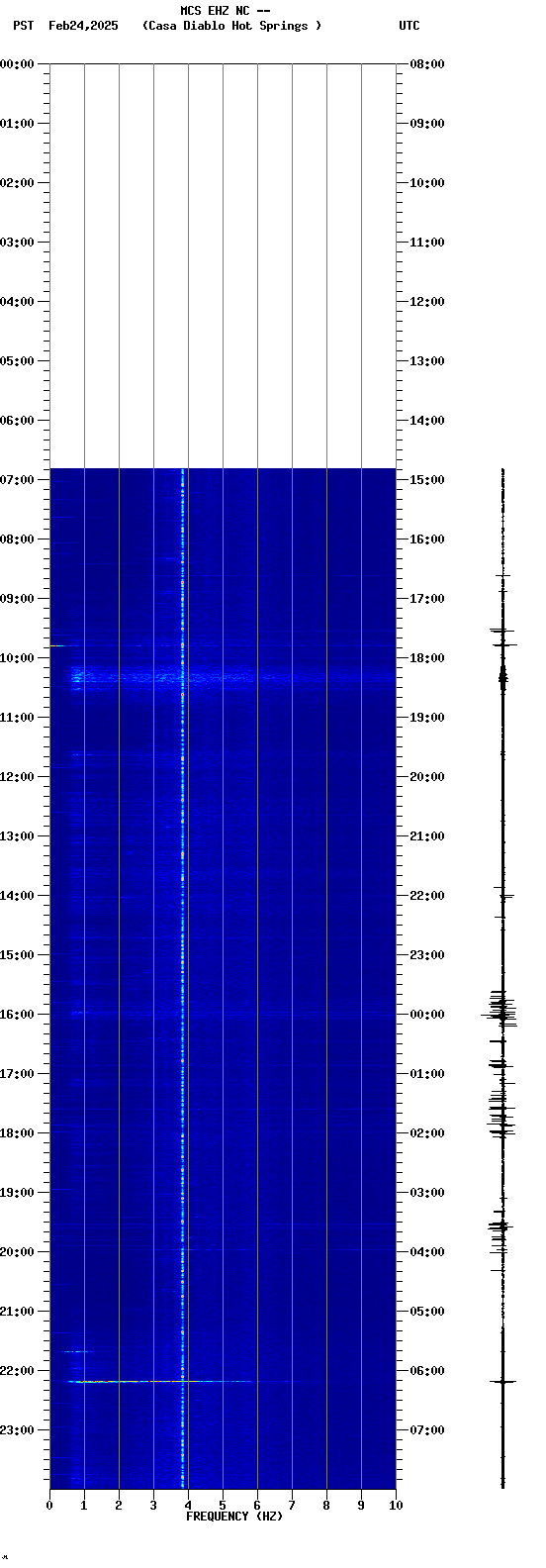The height and width of the screenshot is (1568, 546).
Task: Click frequency axis tick label '10'
Action: pyautogui.click(x=396, y=1506)
